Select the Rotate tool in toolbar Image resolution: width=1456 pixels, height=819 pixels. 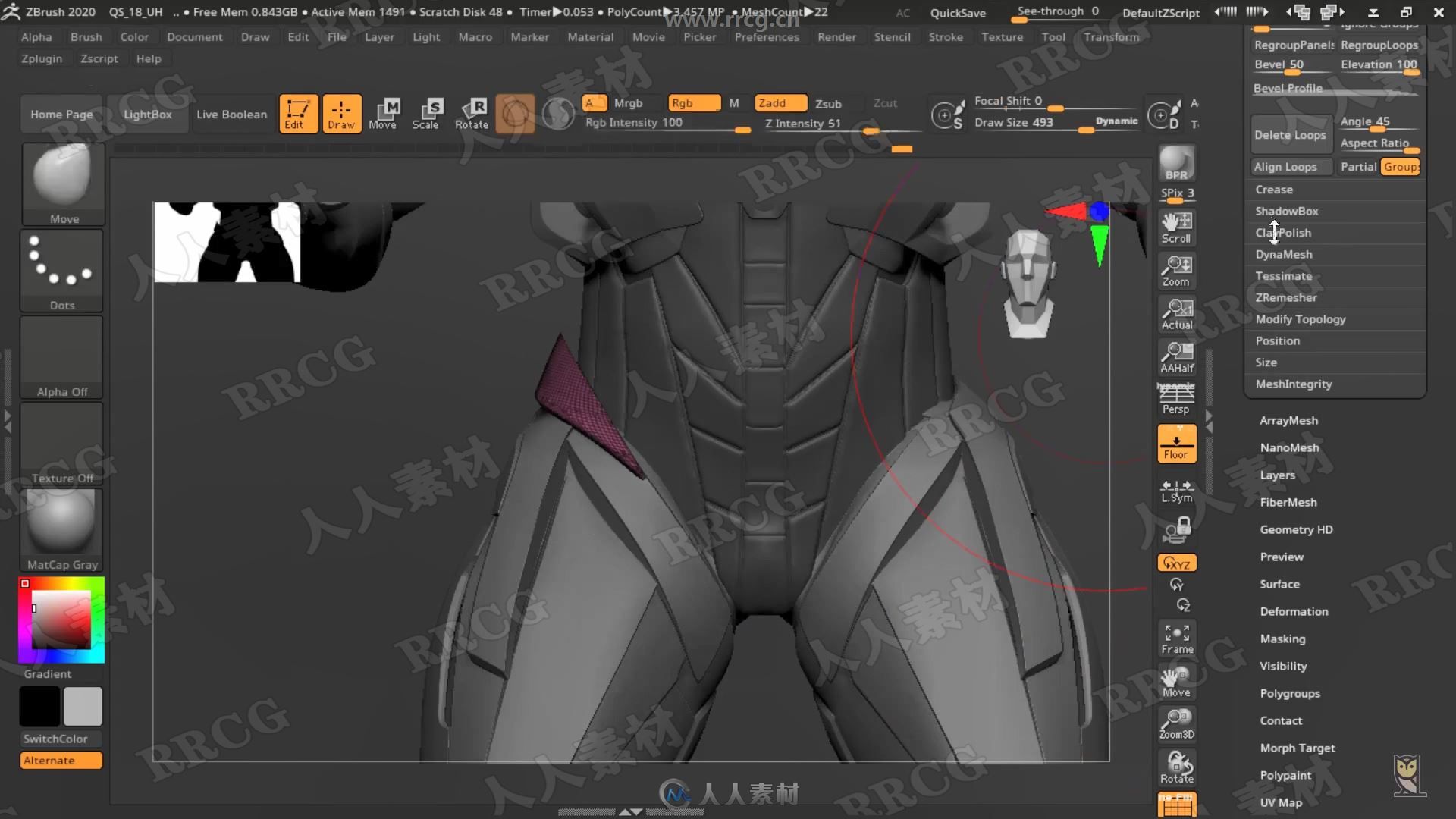(x=472, y=113)
